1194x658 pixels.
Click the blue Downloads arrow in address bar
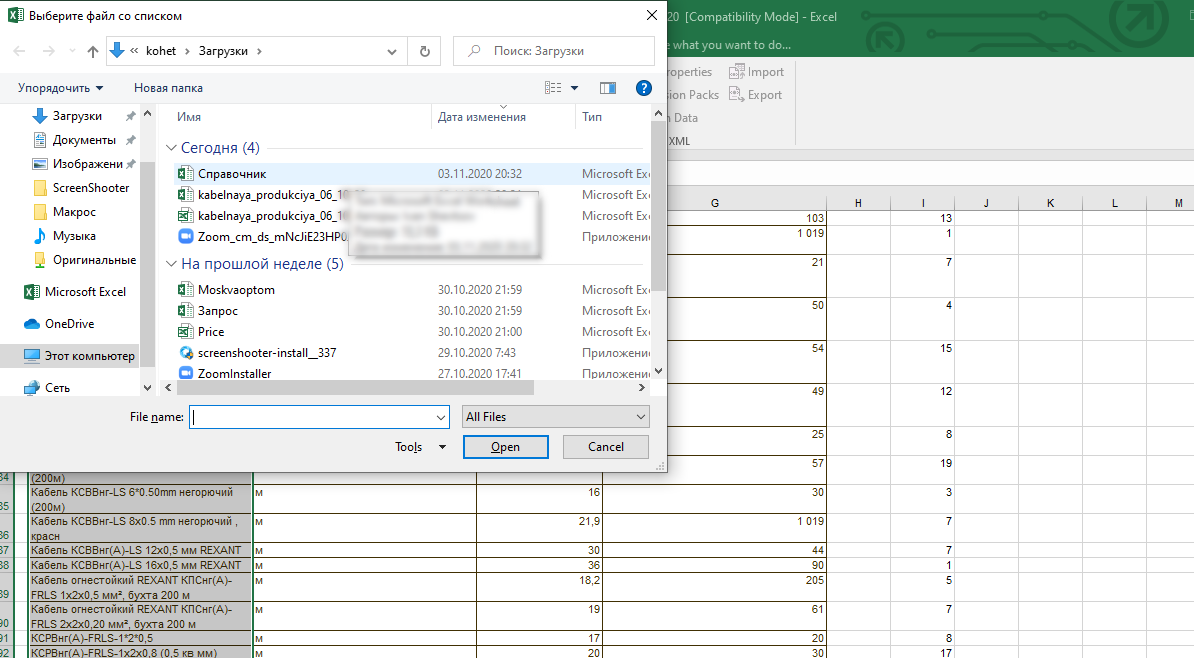(117, 50)
